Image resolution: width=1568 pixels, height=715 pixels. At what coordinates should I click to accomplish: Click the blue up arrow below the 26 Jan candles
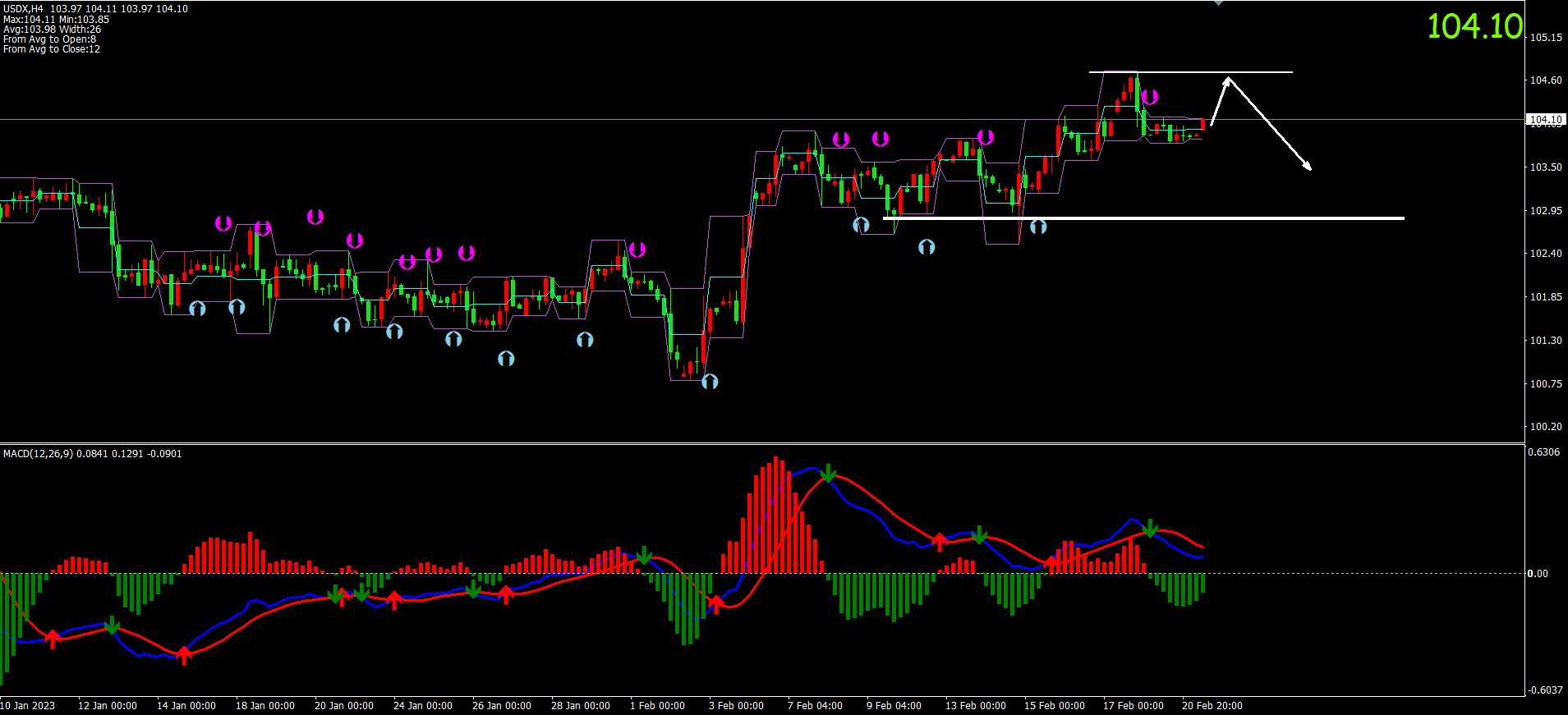tap(506, 359)
